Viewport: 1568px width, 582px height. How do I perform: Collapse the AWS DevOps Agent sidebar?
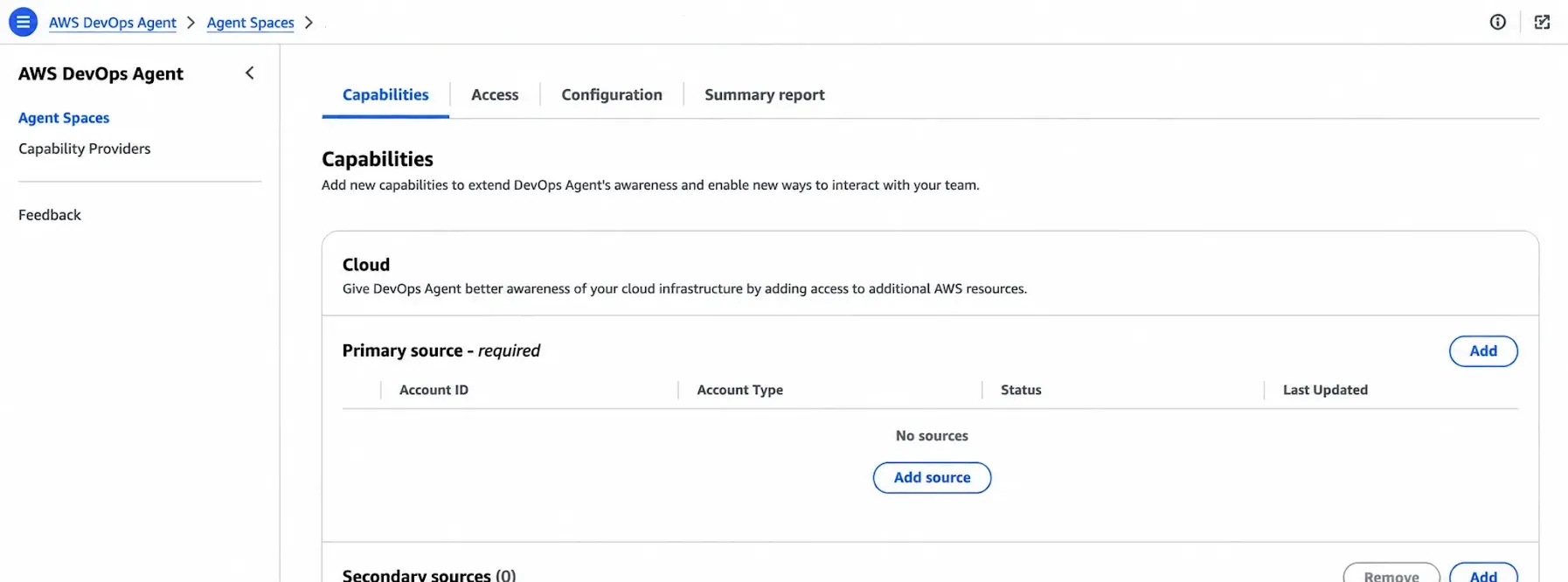pos(250,73)
